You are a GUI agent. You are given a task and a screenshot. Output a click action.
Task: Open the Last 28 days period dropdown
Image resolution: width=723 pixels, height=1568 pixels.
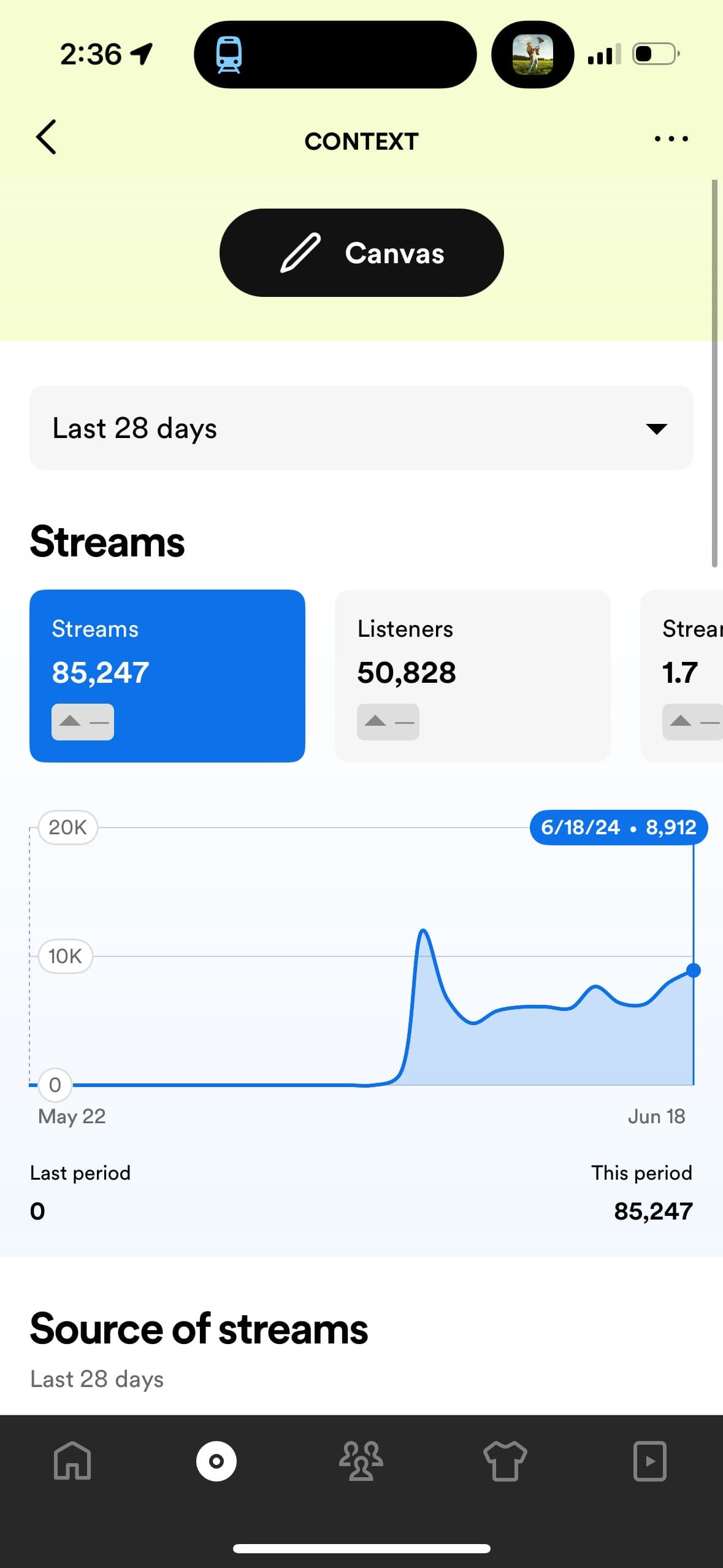pyautogui.click(x=361, y=428)
